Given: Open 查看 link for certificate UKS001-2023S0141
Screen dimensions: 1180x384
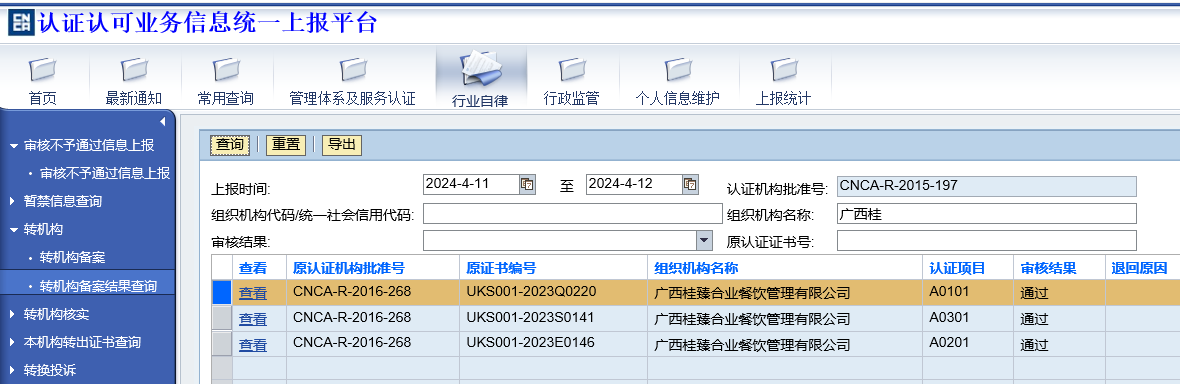Looking at the screenshot, I should coord(253,319).
